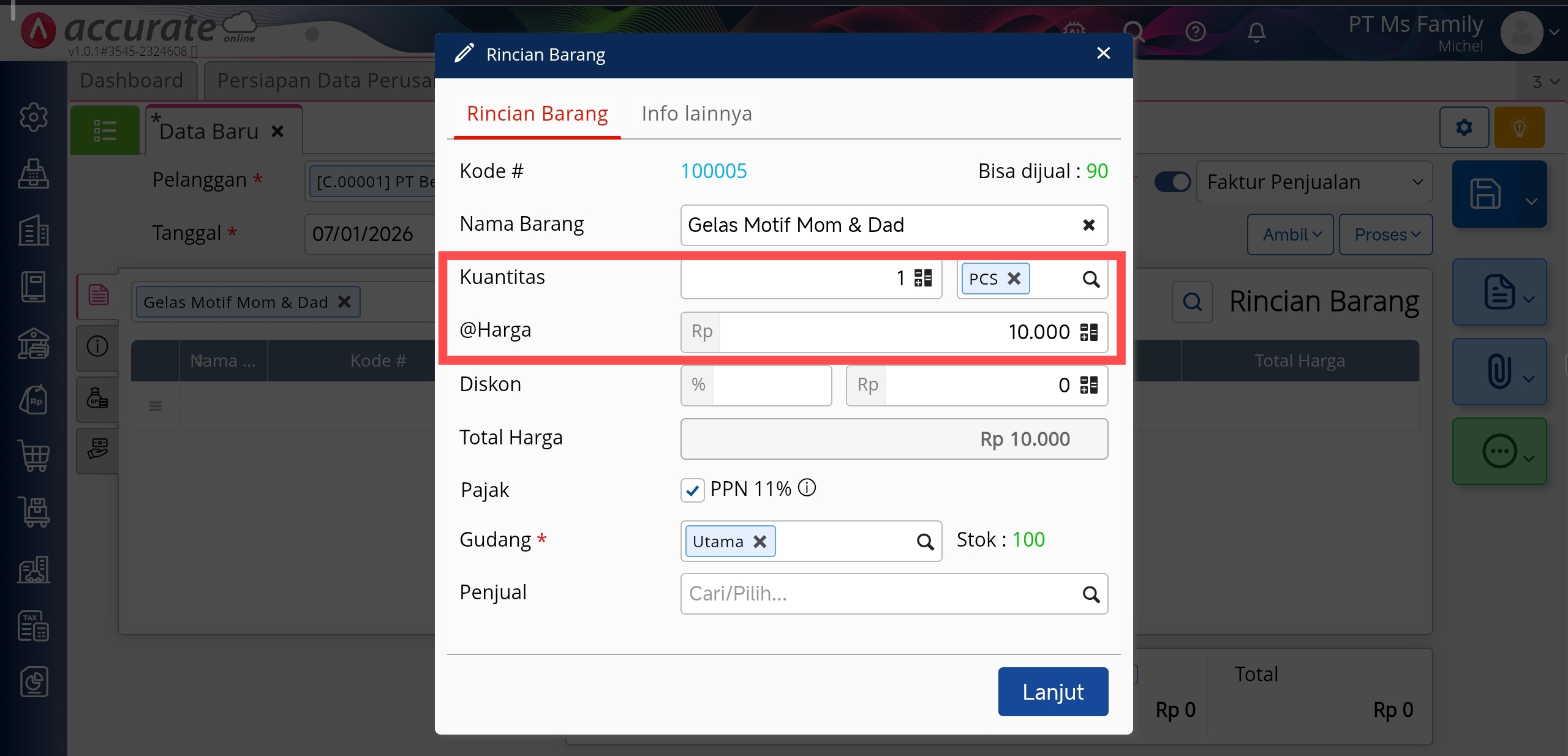
Task: Open the Dashboard tab
Action: click(132, 81)
